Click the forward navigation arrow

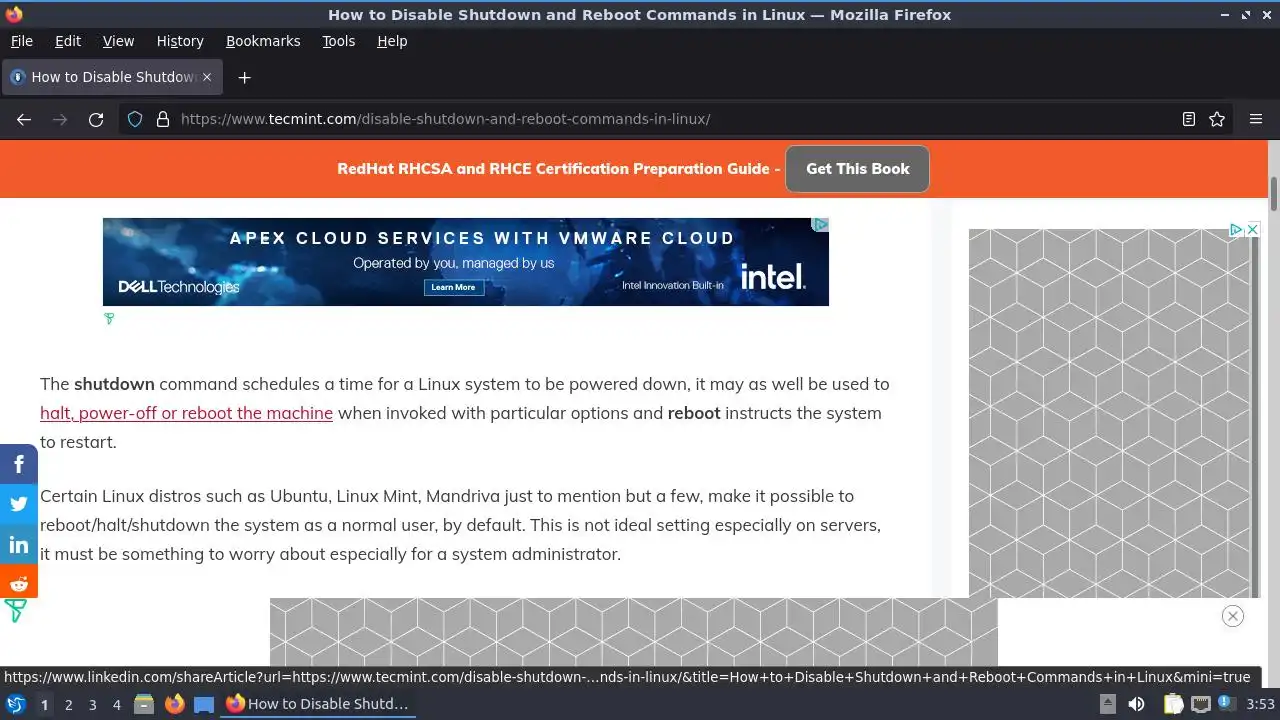click(60, 119)
